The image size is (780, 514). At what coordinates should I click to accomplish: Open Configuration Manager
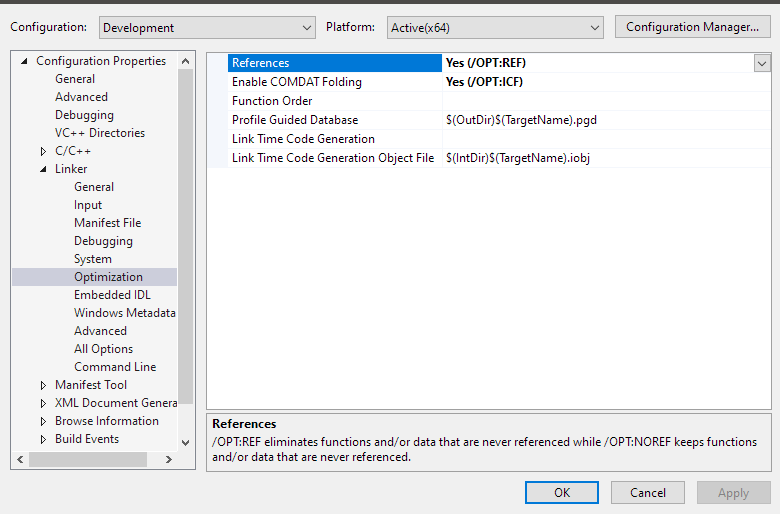(x=692, y=27)
